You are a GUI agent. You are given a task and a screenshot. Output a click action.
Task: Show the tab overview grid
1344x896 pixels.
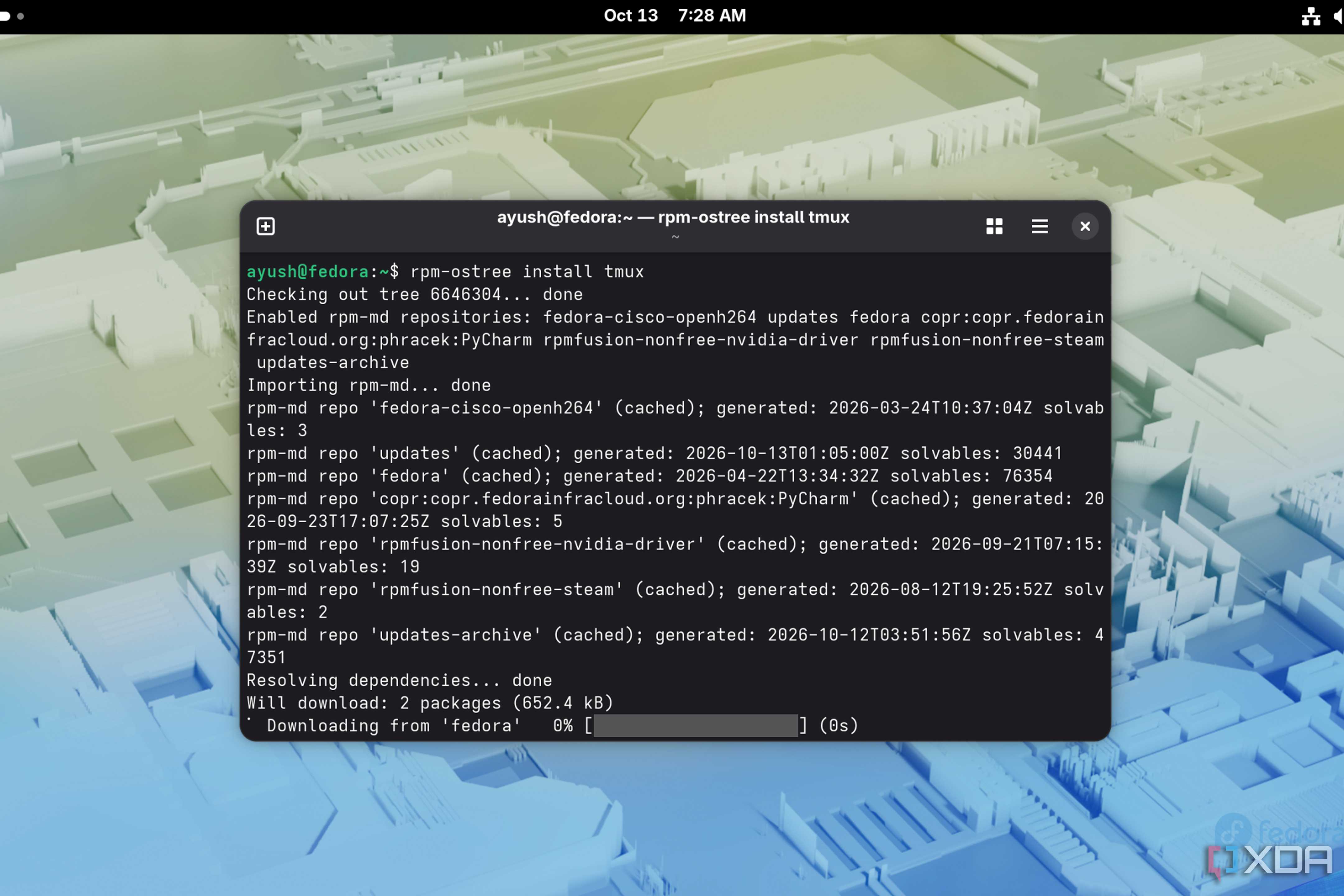coord(994,226)
